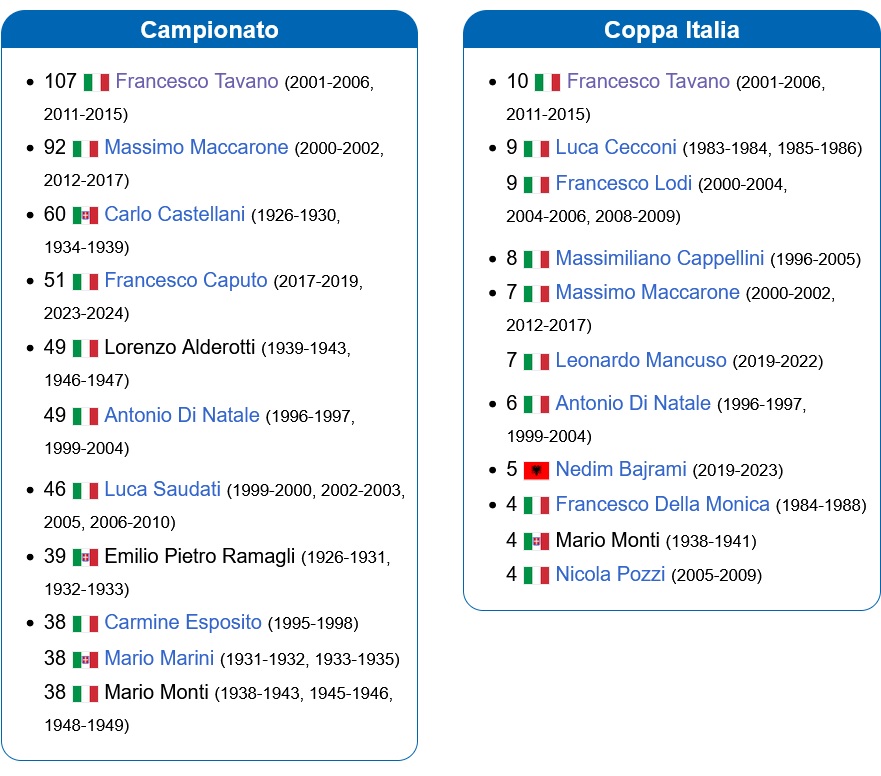This screenshot has width=881, height=776.
Task: Click the Italian flag next to 107 Francesco Tavano
Action: click(97, 83)
